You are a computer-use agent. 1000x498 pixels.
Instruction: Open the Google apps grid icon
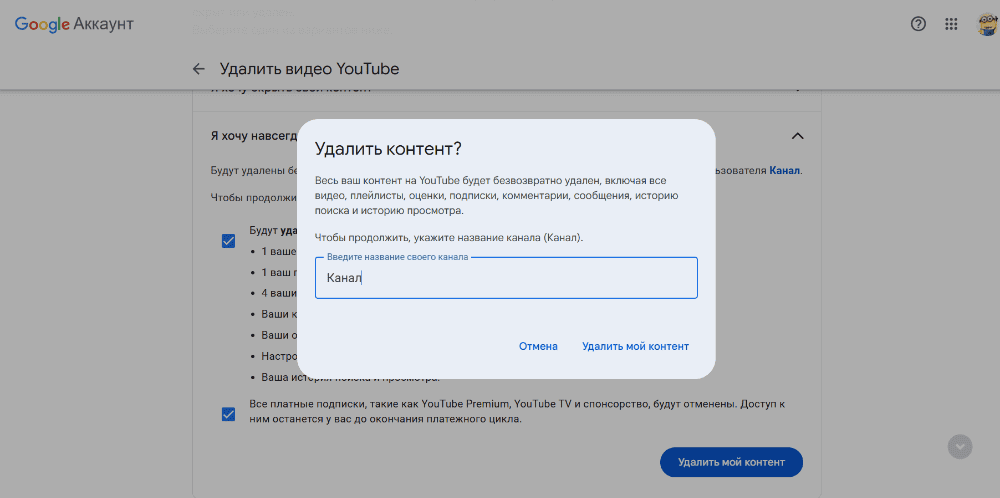[951, 25]
